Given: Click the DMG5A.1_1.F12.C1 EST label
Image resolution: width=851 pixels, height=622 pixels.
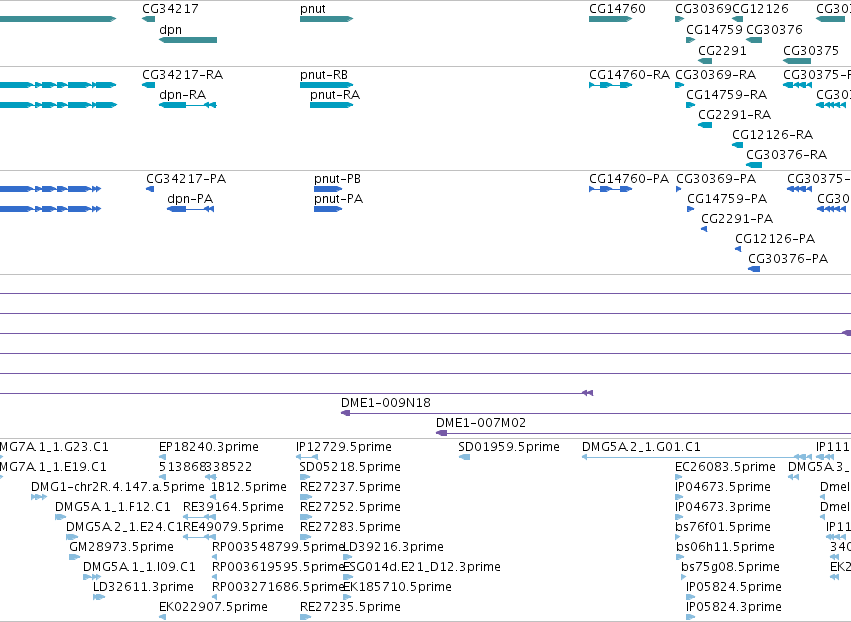Looking at the screenshot, I should (113, 507).
